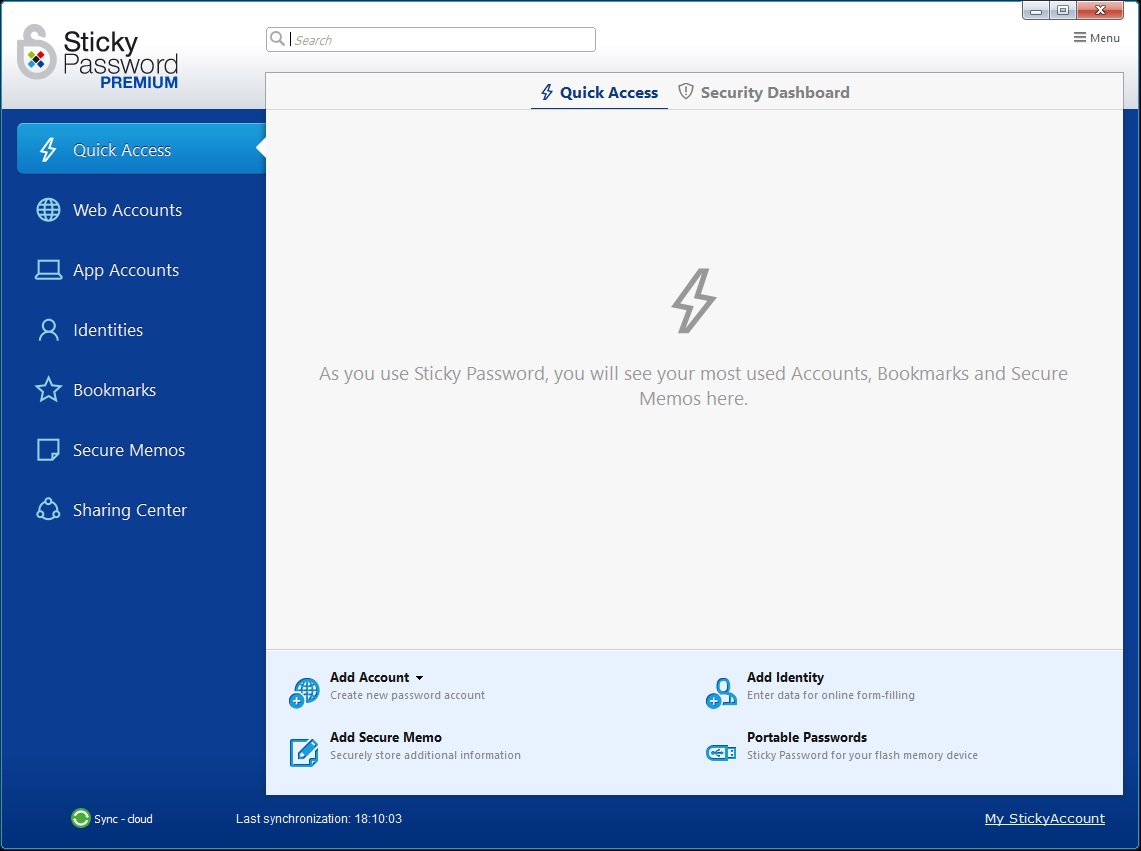This screenshot has width=1141, height=851.
Task: Open the Sharing Center
Action: [x=130, y=510]
